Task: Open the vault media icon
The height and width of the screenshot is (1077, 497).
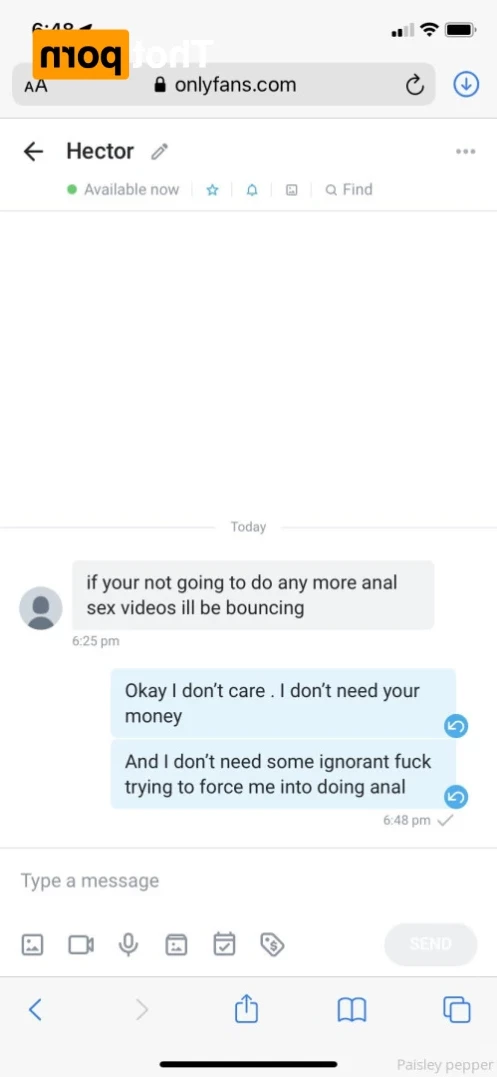Action: 176,944
